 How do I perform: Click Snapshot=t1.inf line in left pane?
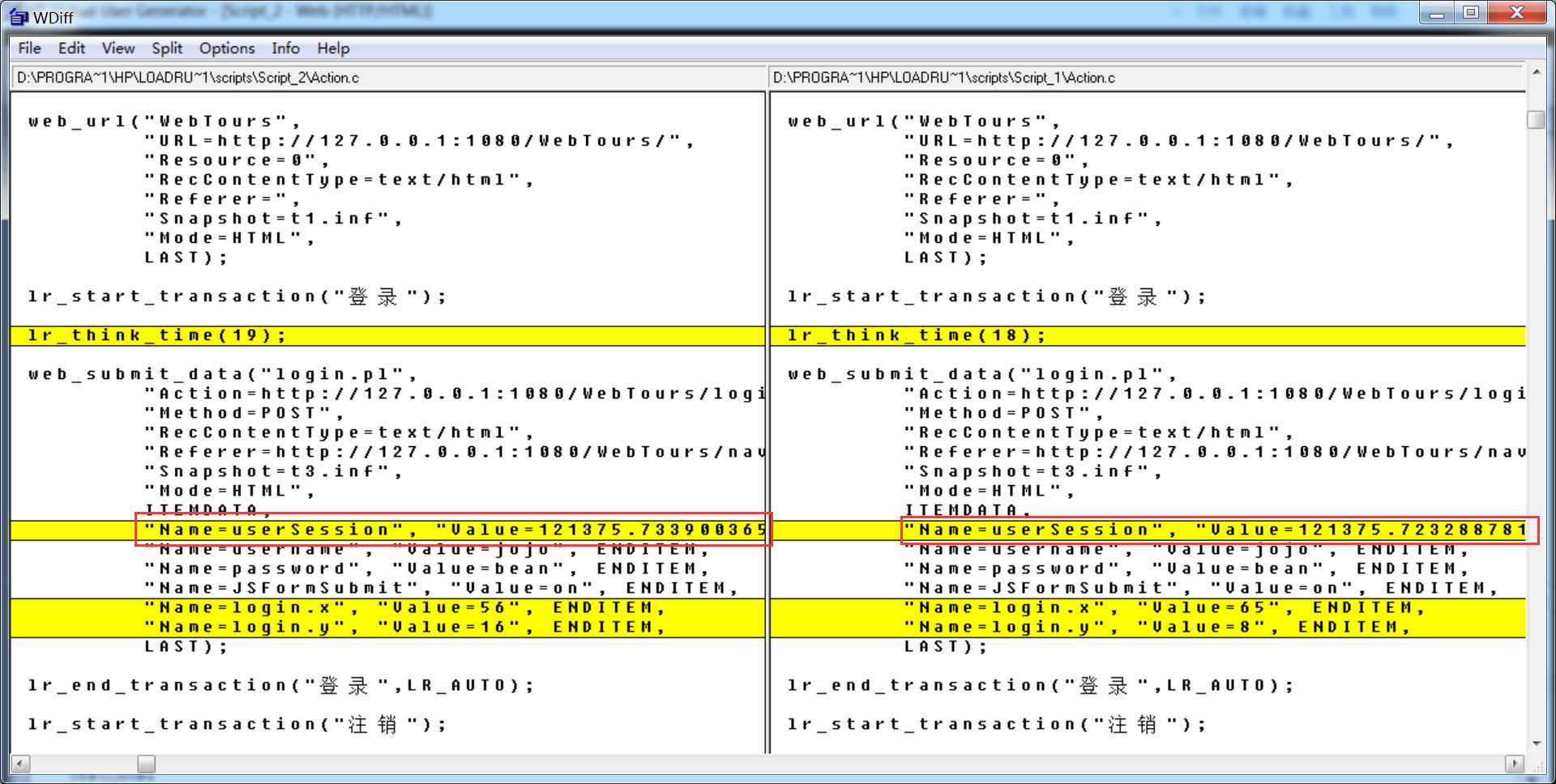[x=274, y=219]
